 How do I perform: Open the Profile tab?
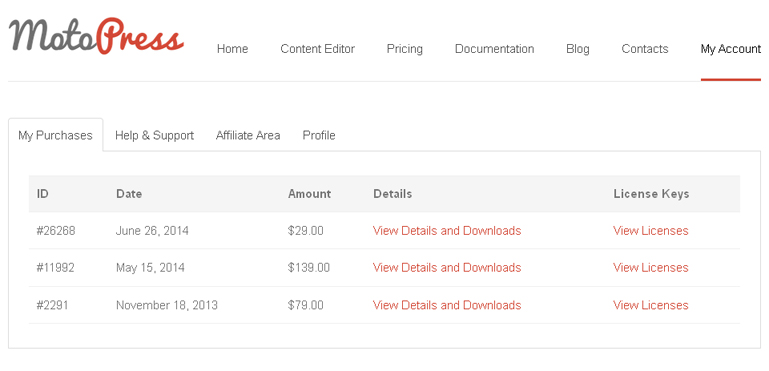coord(319,135)
